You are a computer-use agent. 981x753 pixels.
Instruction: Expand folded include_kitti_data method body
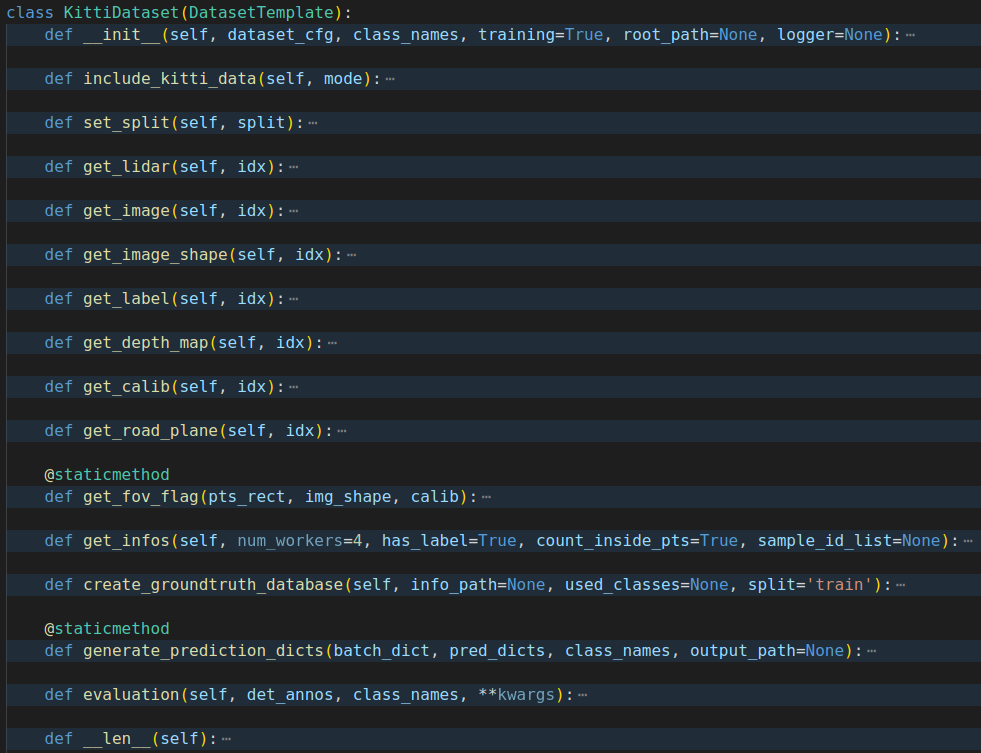point(390,79)
